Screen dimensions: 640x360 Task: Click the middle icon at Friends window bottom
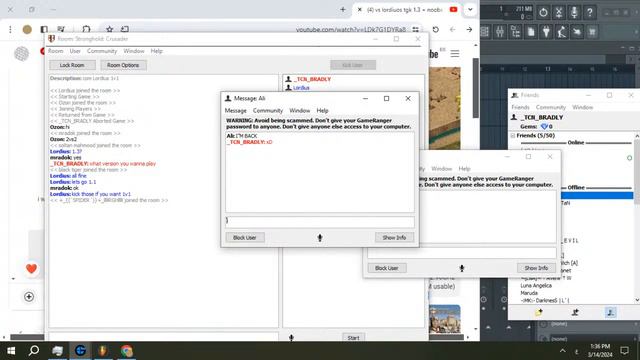pos(575,312)
